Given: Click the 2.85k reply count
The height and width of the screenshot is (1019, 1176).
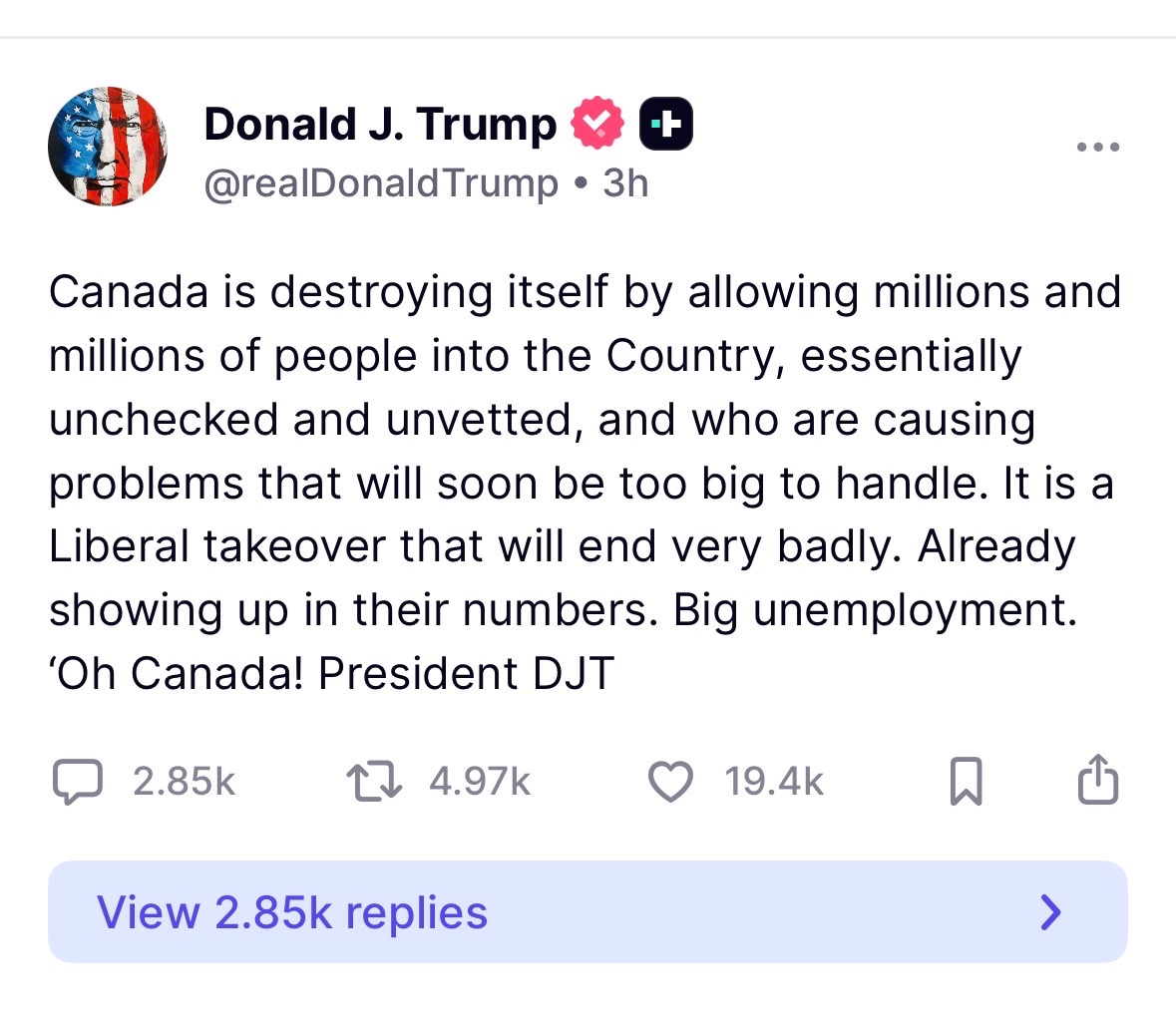Looking at the screenshot, I should point(185,782).
